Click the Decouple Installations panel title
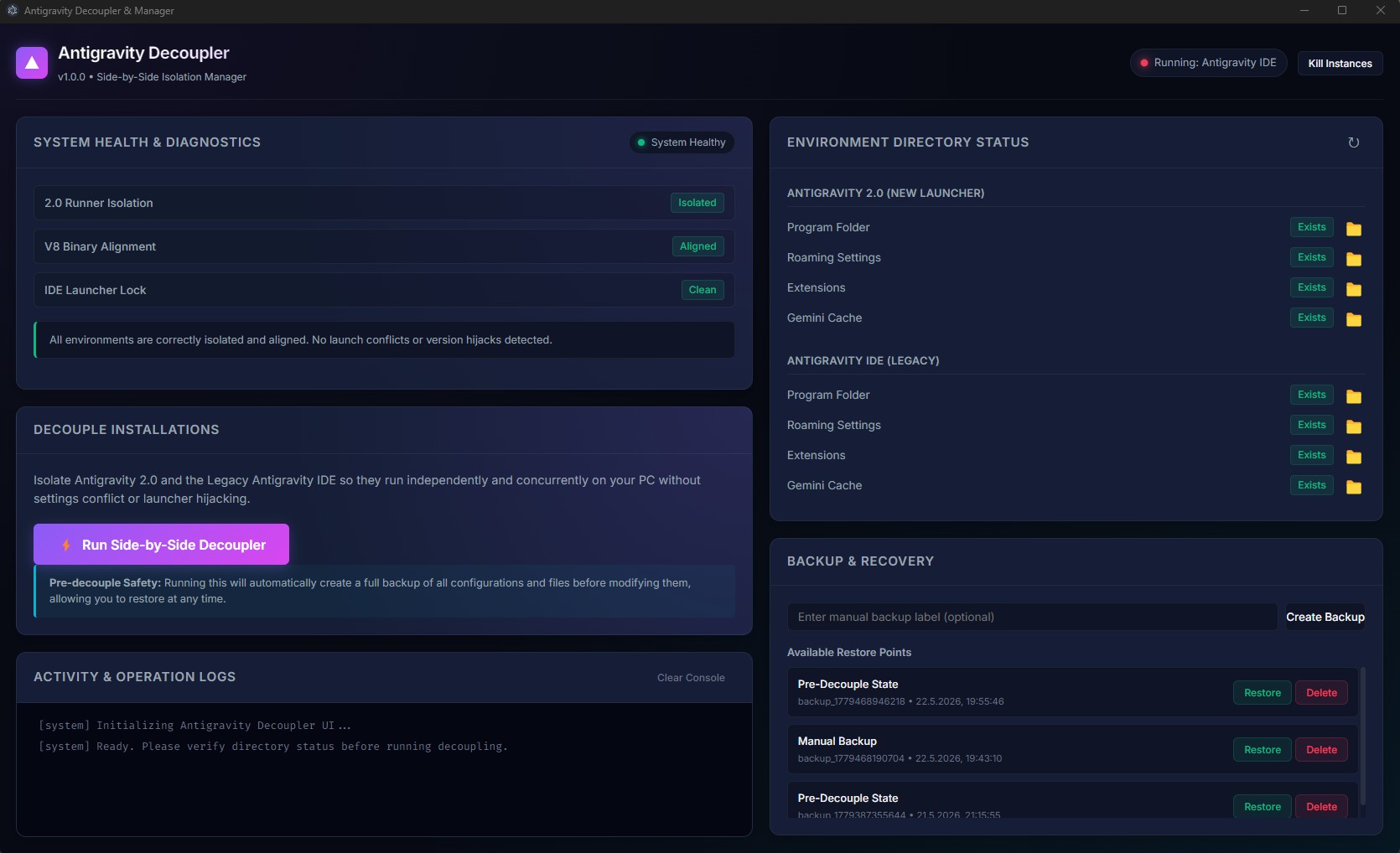 tap(127, 430)
